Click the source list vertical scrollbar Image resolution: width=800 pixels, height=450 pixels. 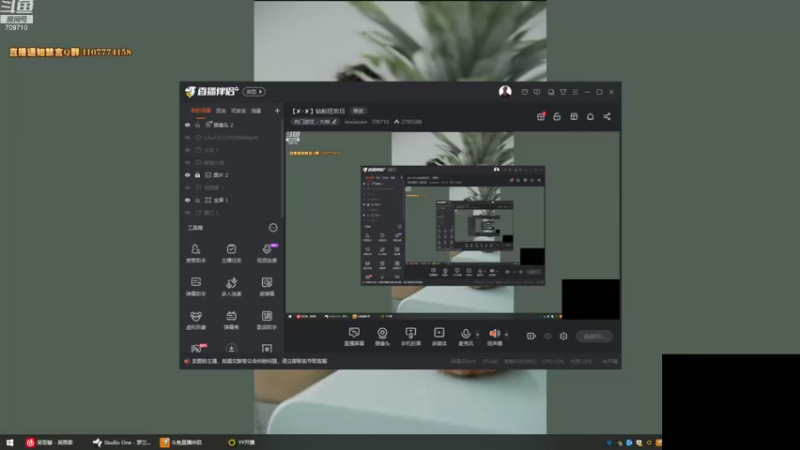tap(282, 168)
